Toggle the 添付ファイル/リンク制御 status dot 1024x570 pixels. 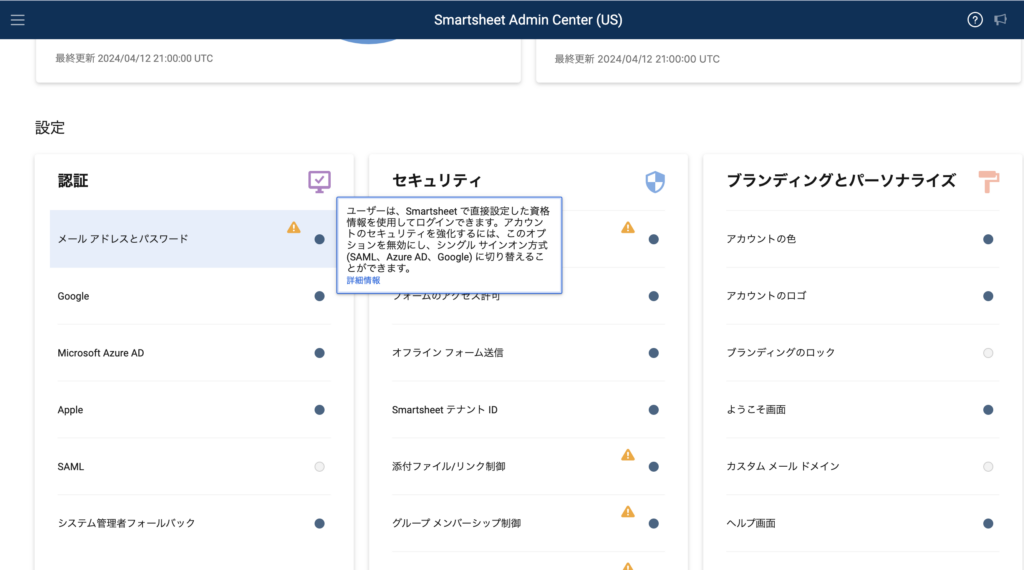click(x=653, y=466)
